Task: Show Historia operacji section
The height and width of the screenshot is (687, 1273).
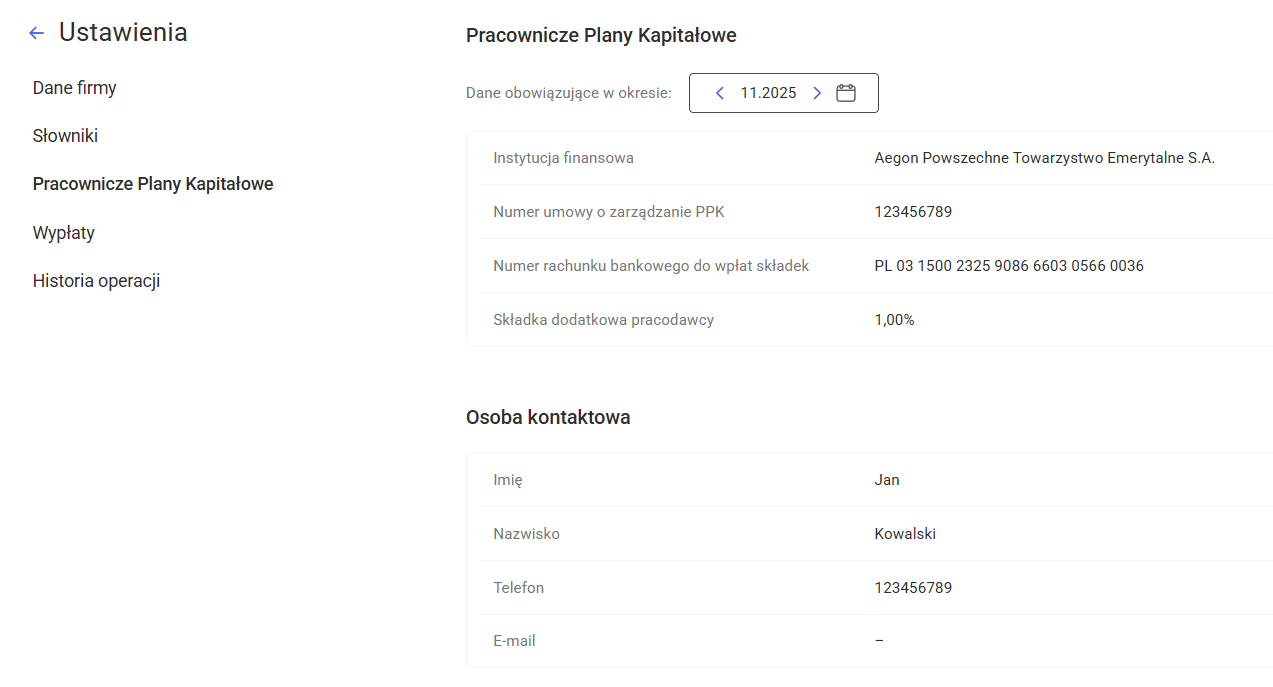Action: coord(96,281)
